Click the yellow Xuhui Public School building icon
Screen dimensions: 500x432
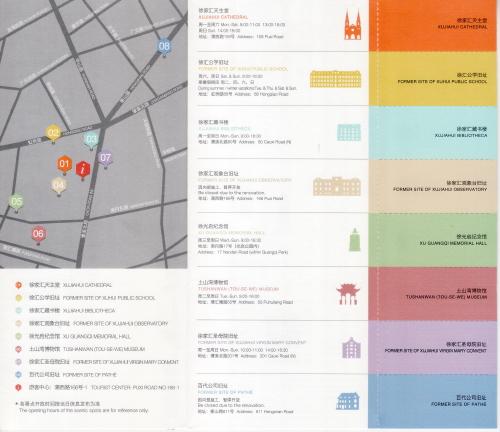335,79
